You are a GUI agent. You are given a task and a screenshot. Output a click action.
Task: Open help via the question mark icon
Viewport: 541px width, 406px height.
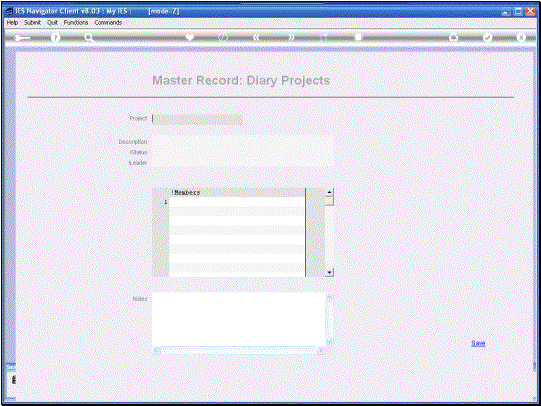[55, 38]
